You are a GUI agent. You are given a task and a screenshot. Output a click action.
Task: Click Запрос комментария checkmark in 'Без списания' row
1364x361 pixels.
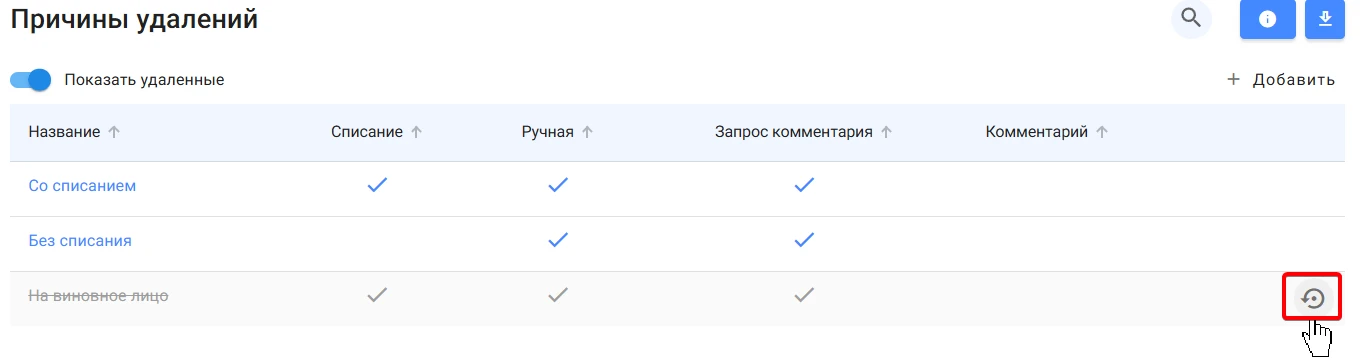804,240
